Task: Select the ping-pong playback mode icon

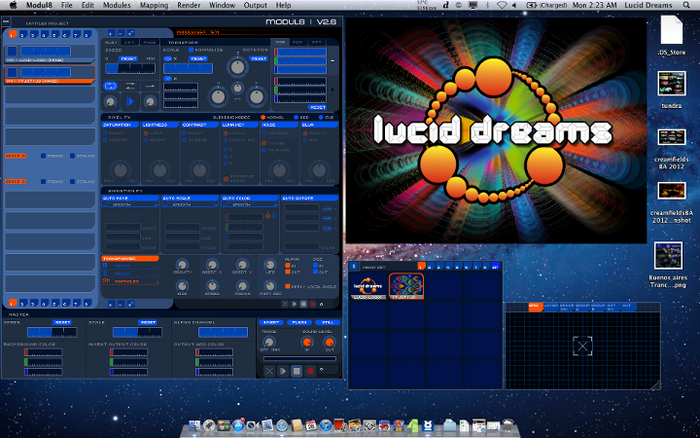Action: pos(130,86)
